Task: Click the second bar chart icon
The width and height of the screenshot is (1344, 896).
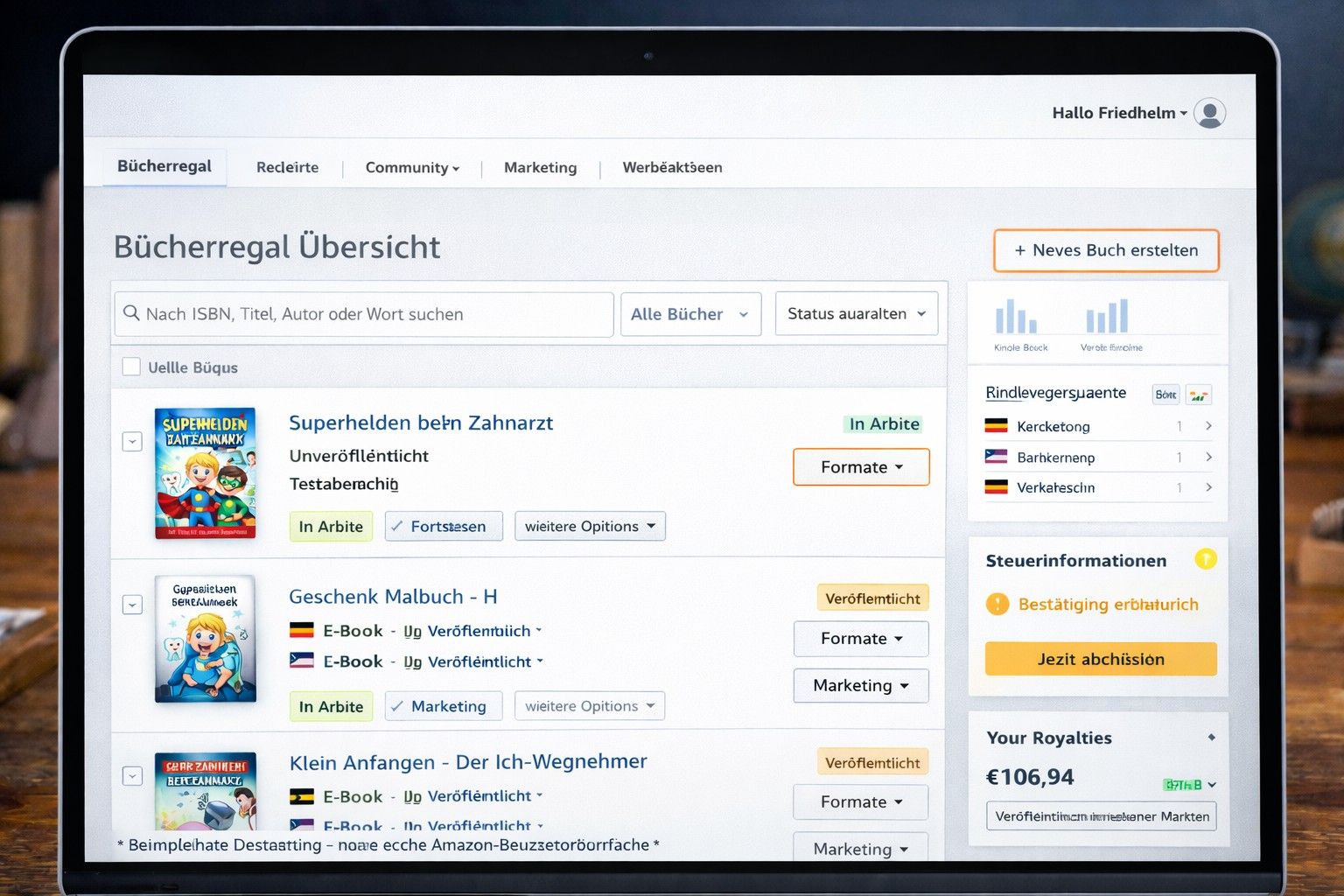Action: click(1107, 317)
